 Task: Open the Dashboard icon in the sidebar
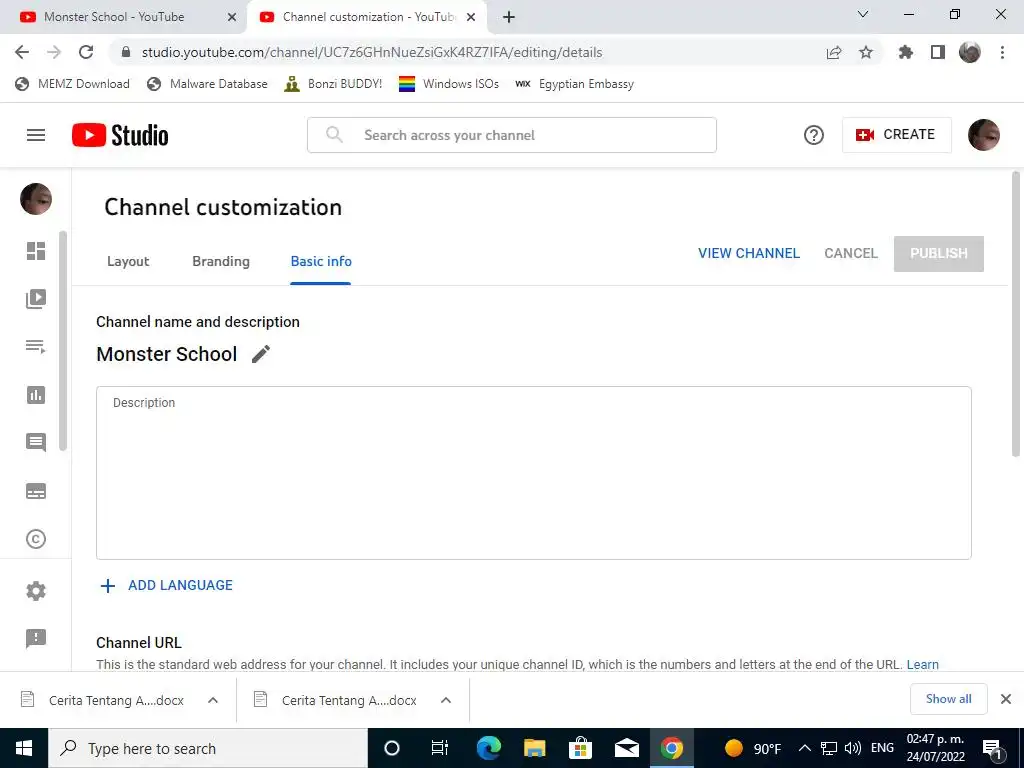click(x=36, y=251)
